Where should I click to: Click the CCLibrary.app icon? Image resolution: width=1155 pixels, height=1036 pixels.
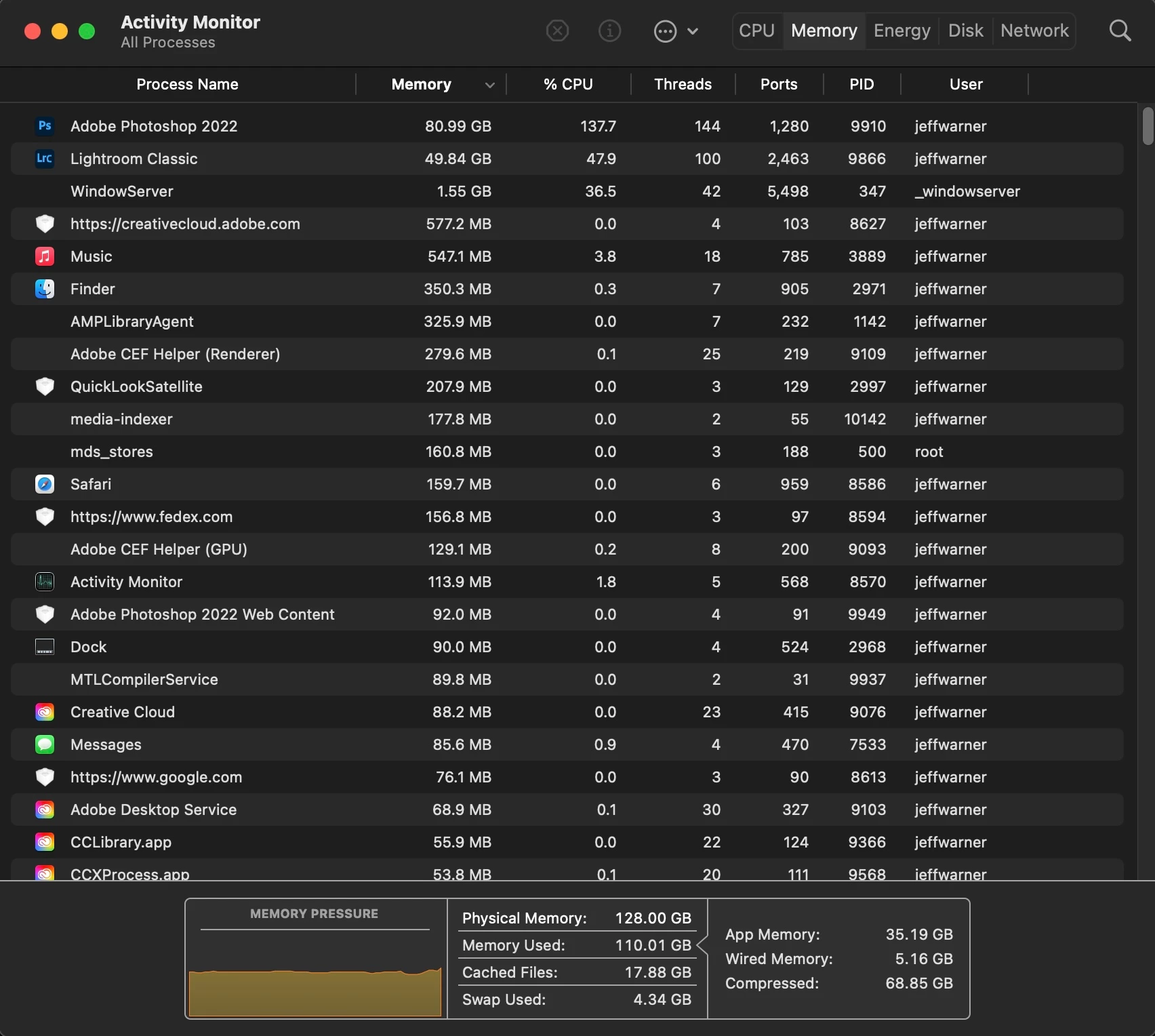click(45, 842)
